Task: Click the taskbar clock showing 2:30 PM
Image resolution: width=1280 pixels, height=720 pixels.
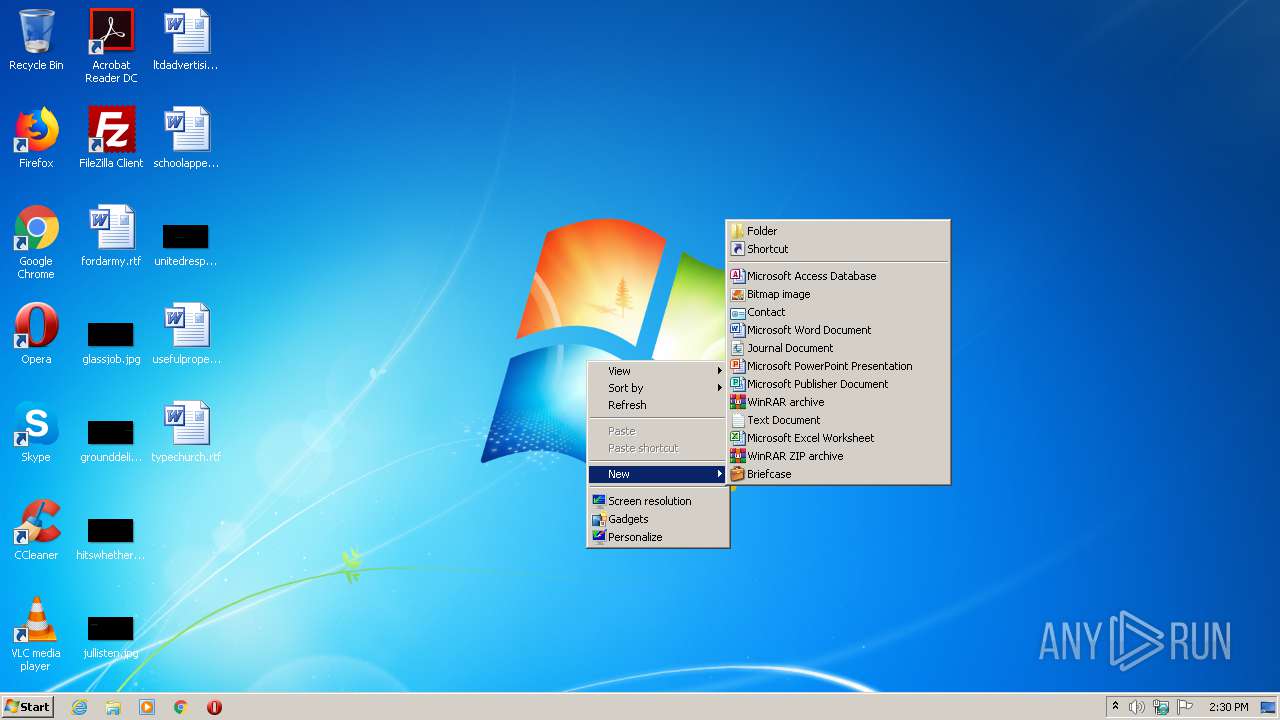Action: (x=1228, y=707)
